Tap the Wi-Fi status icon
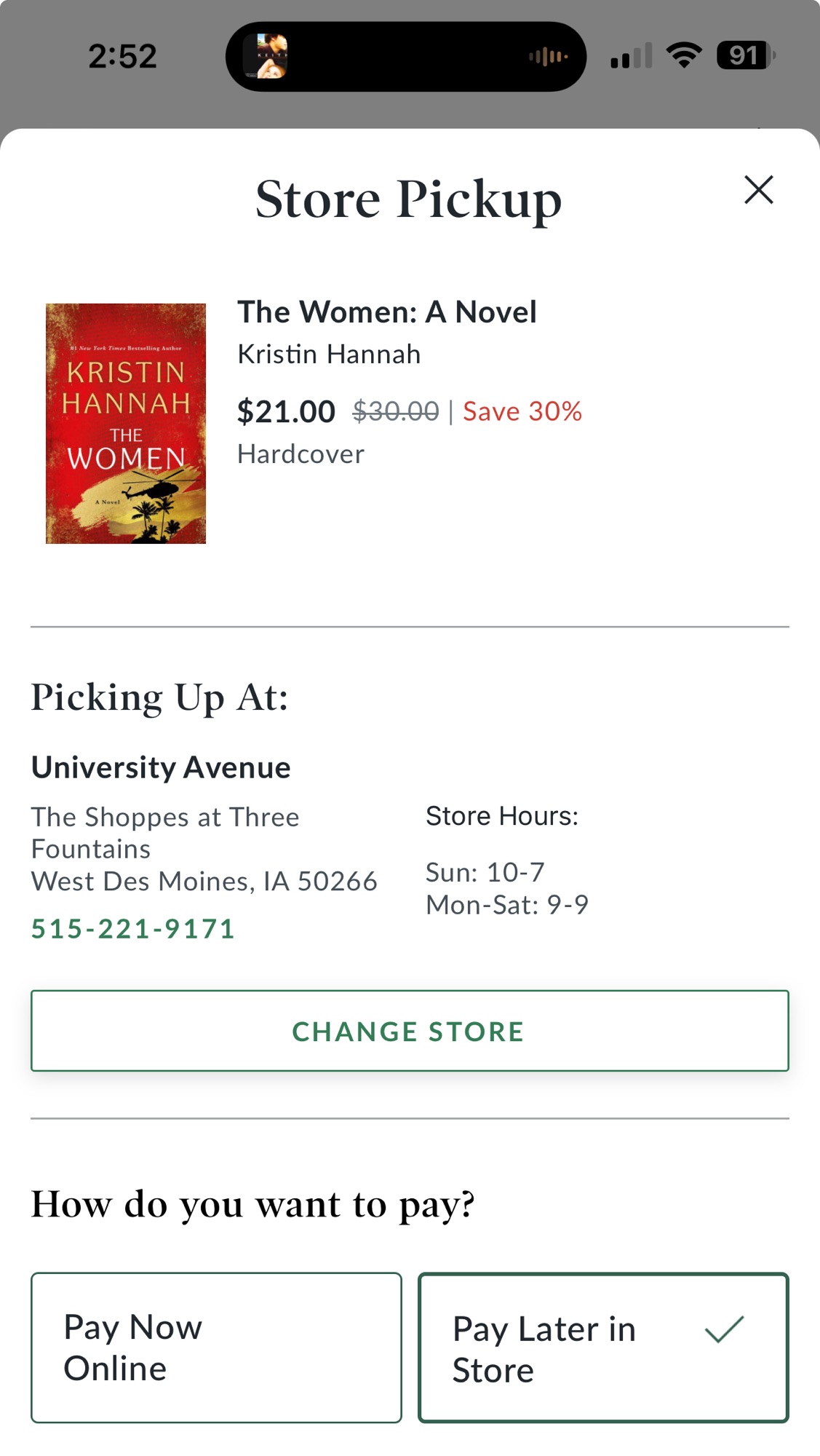This screenshot has height=1456, width=820. point(684,55)
